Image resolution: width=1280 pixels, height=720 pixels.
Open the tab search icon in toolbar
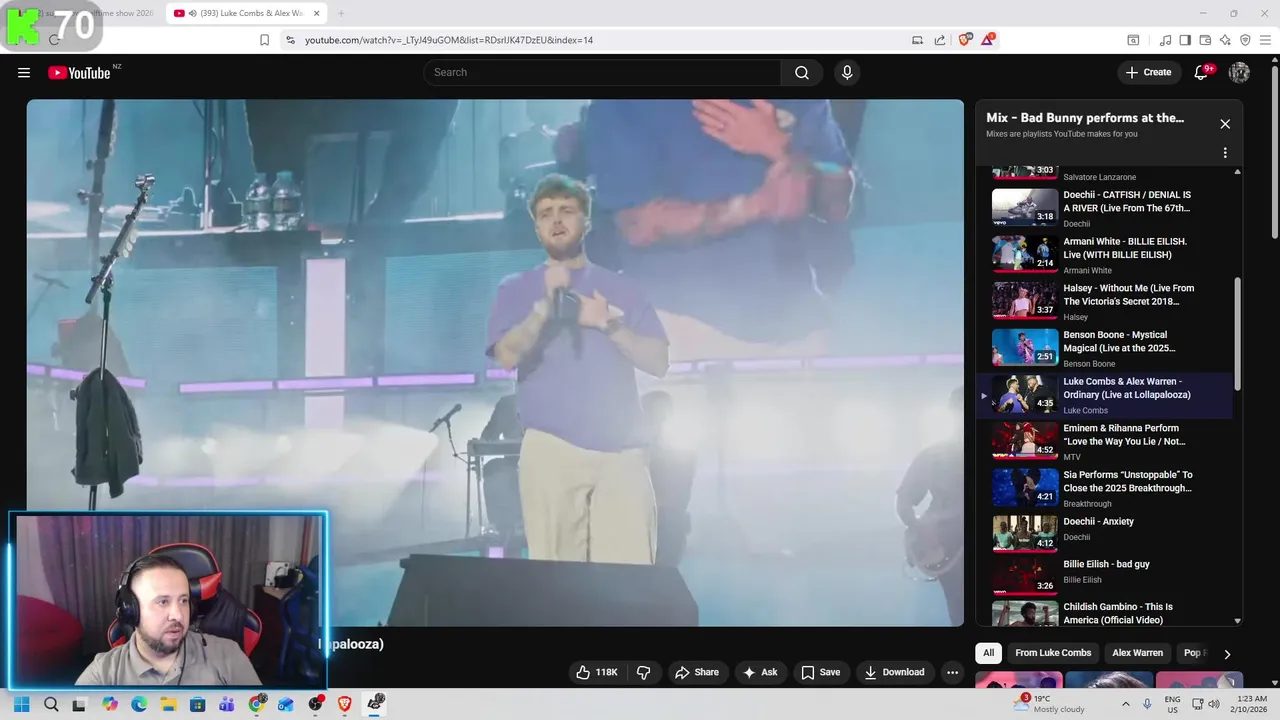[1133, 40]
